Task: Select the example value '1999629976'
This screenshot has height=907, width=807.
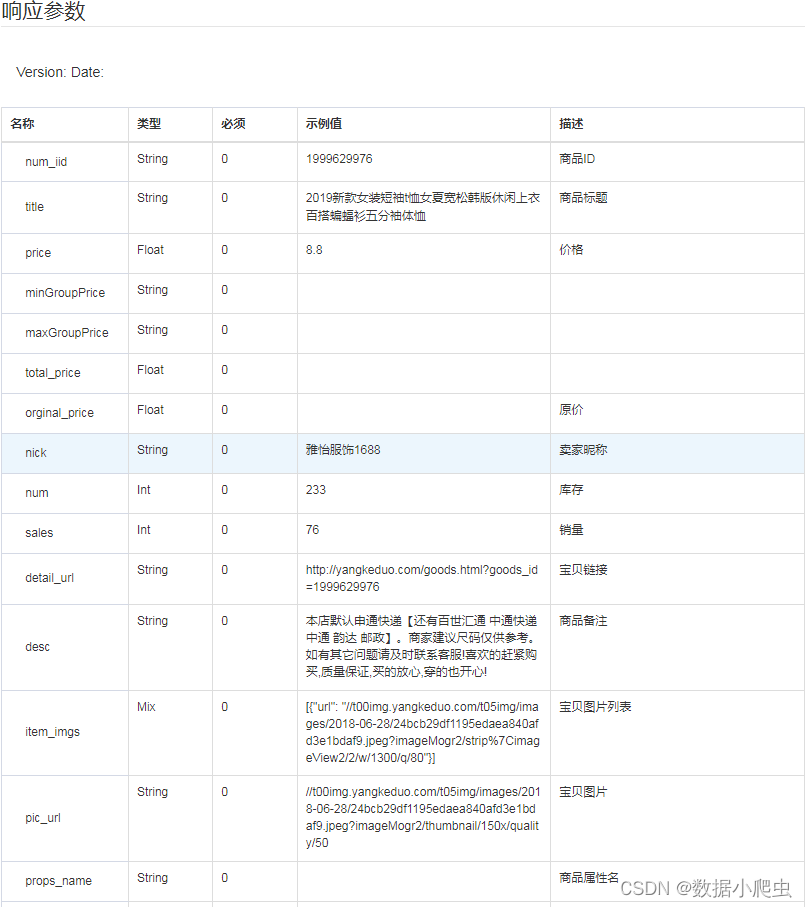Action: [x=340, y=159]
